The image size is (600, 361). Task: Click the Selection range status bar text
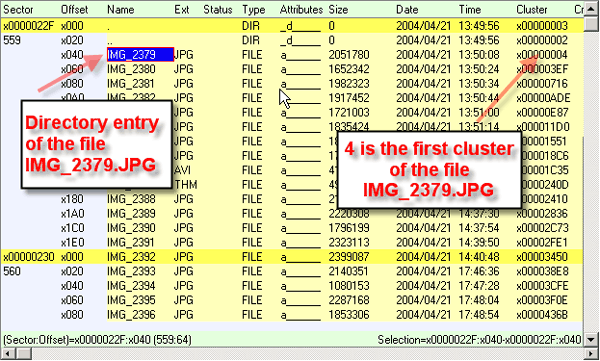479,340
